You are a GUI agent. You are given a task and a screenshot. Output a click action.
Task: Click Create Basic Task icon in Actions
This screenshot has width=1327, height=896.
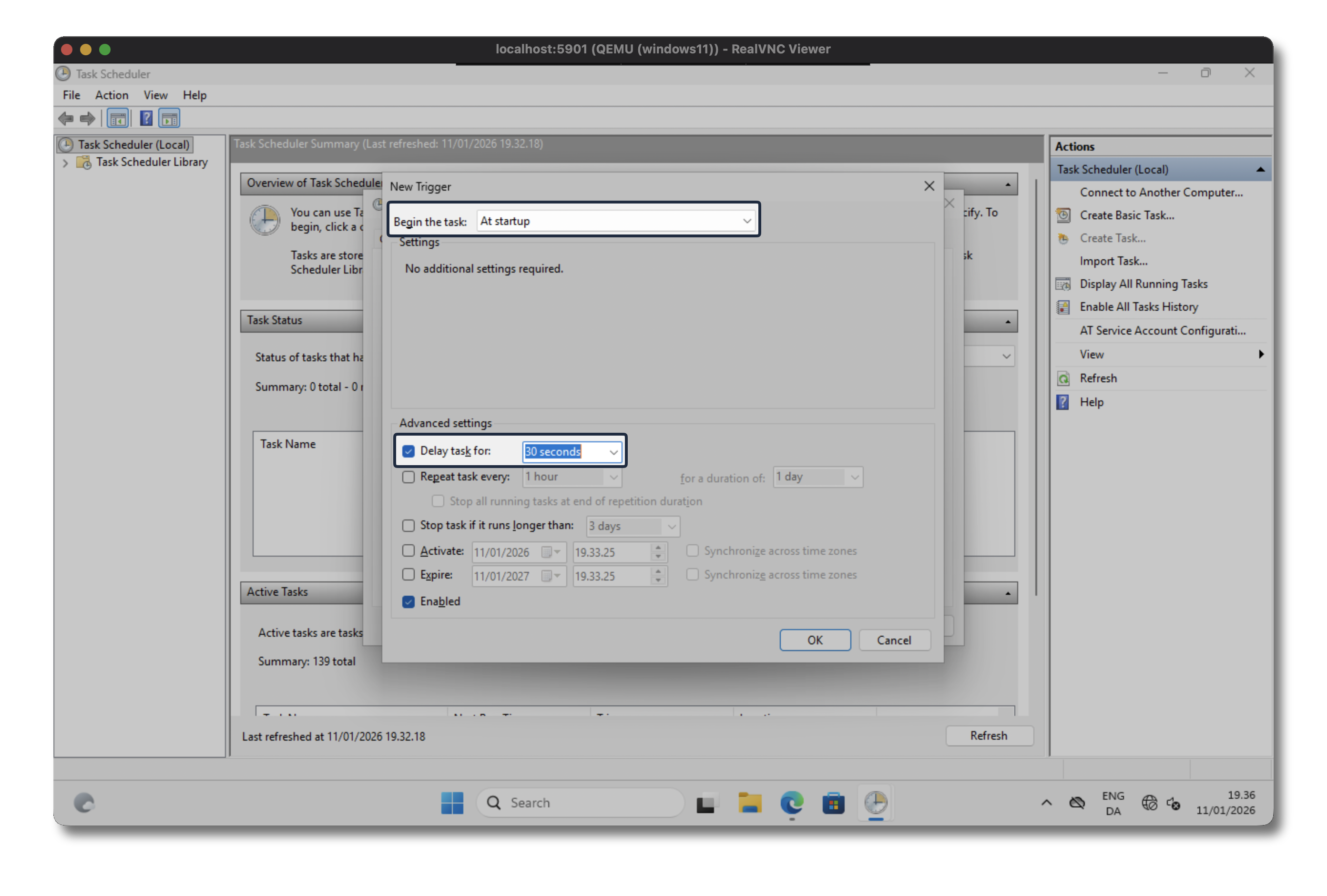(x=1063, y=215)
